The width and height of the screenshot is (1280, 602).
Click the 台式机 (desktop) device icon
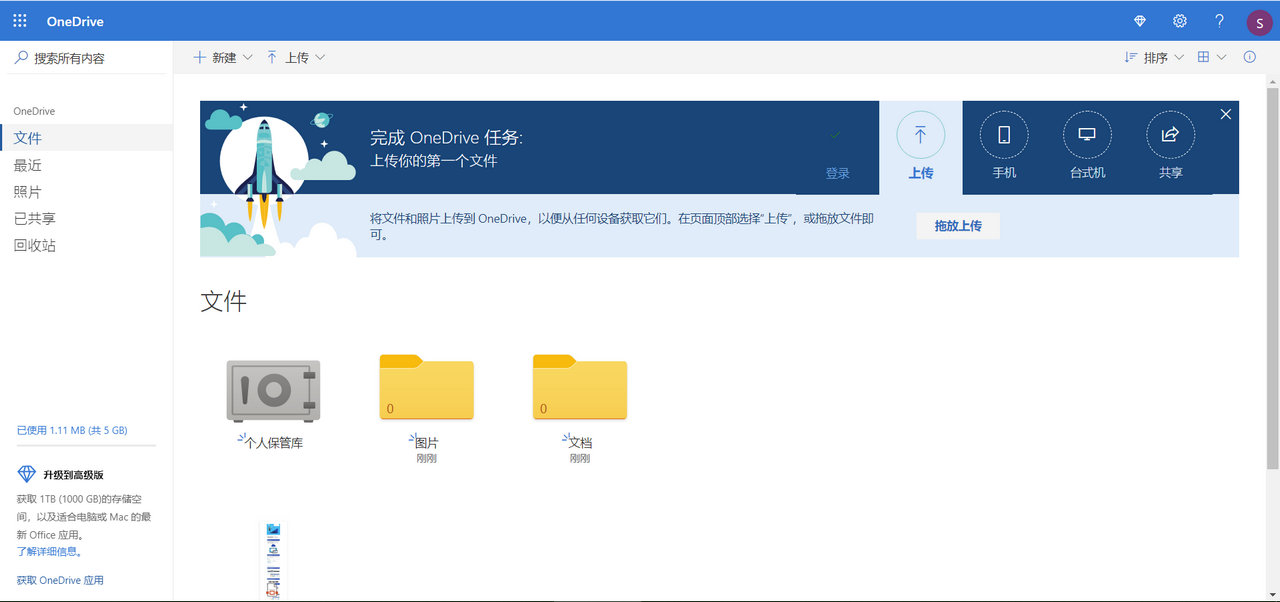1087,134
